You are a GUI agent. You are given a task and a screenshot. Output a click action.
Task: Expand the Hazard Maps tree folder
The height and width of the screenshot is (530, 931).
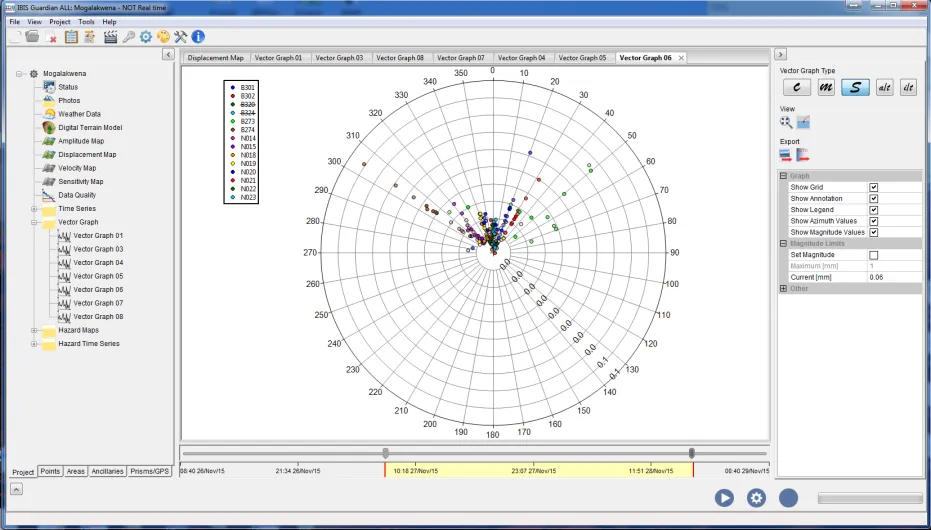35,330
